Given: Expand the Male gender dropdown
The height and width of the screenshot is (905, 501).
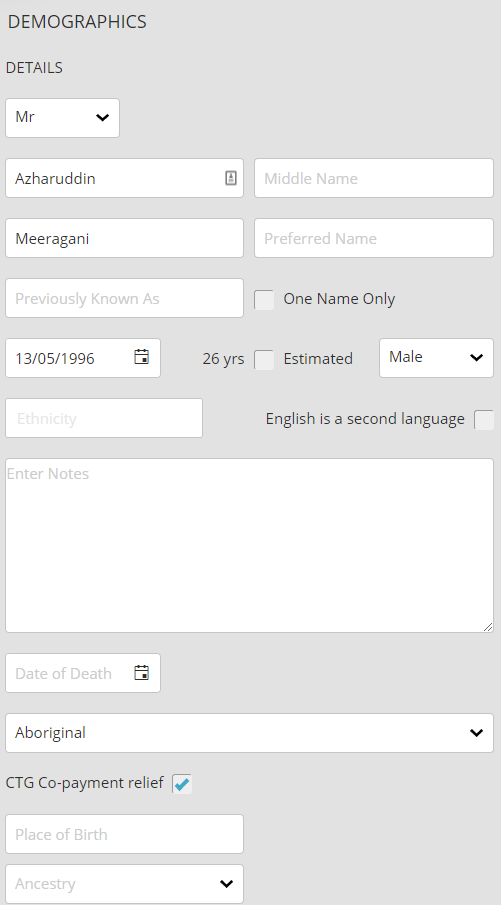Looking at the screenshot, I should [436, 358].
